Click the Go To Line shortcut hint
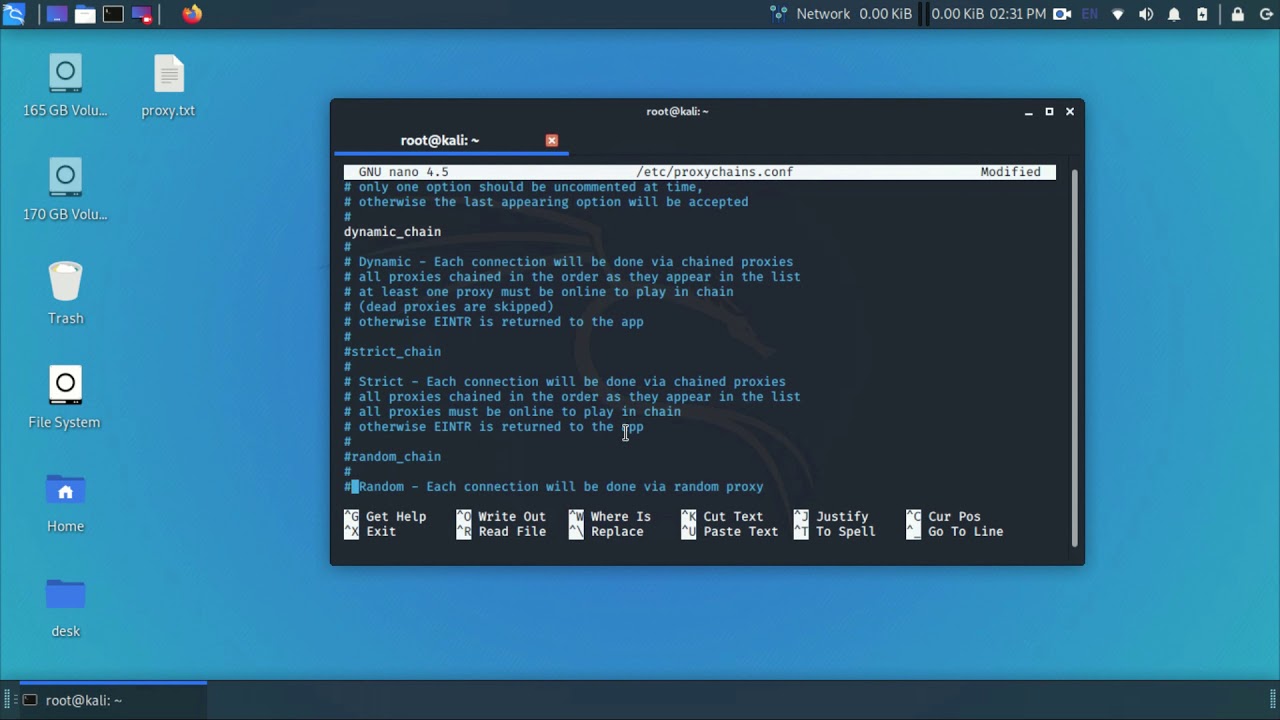Screen dimensions: 1280x720 (x=955, y=532)
